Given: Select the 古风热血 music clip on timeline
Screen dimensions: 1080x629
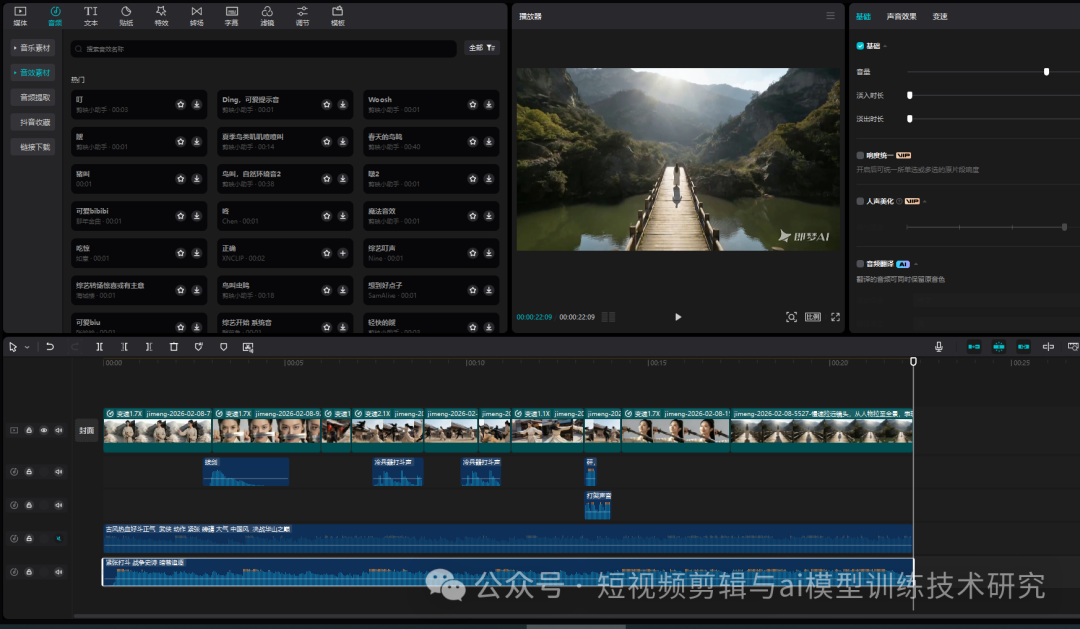Looking at the screenshot, I should 508,539.
